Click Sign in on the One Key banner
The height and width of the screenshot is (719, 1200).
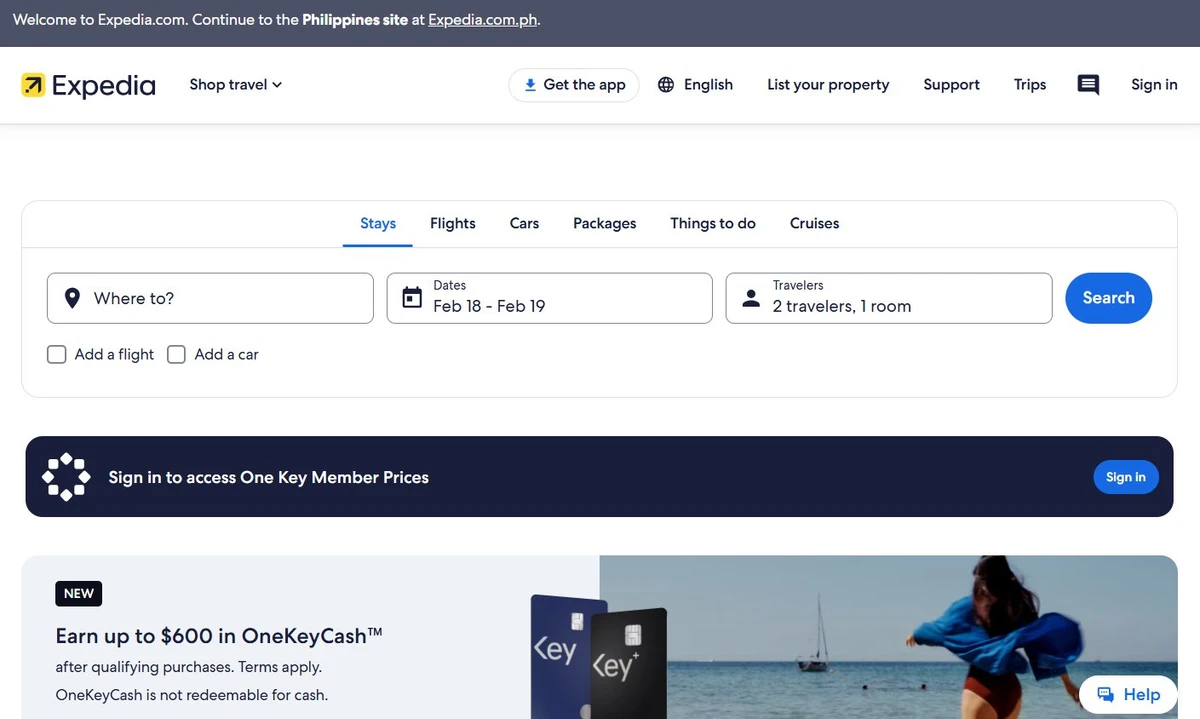click(x=1125, y=477)
